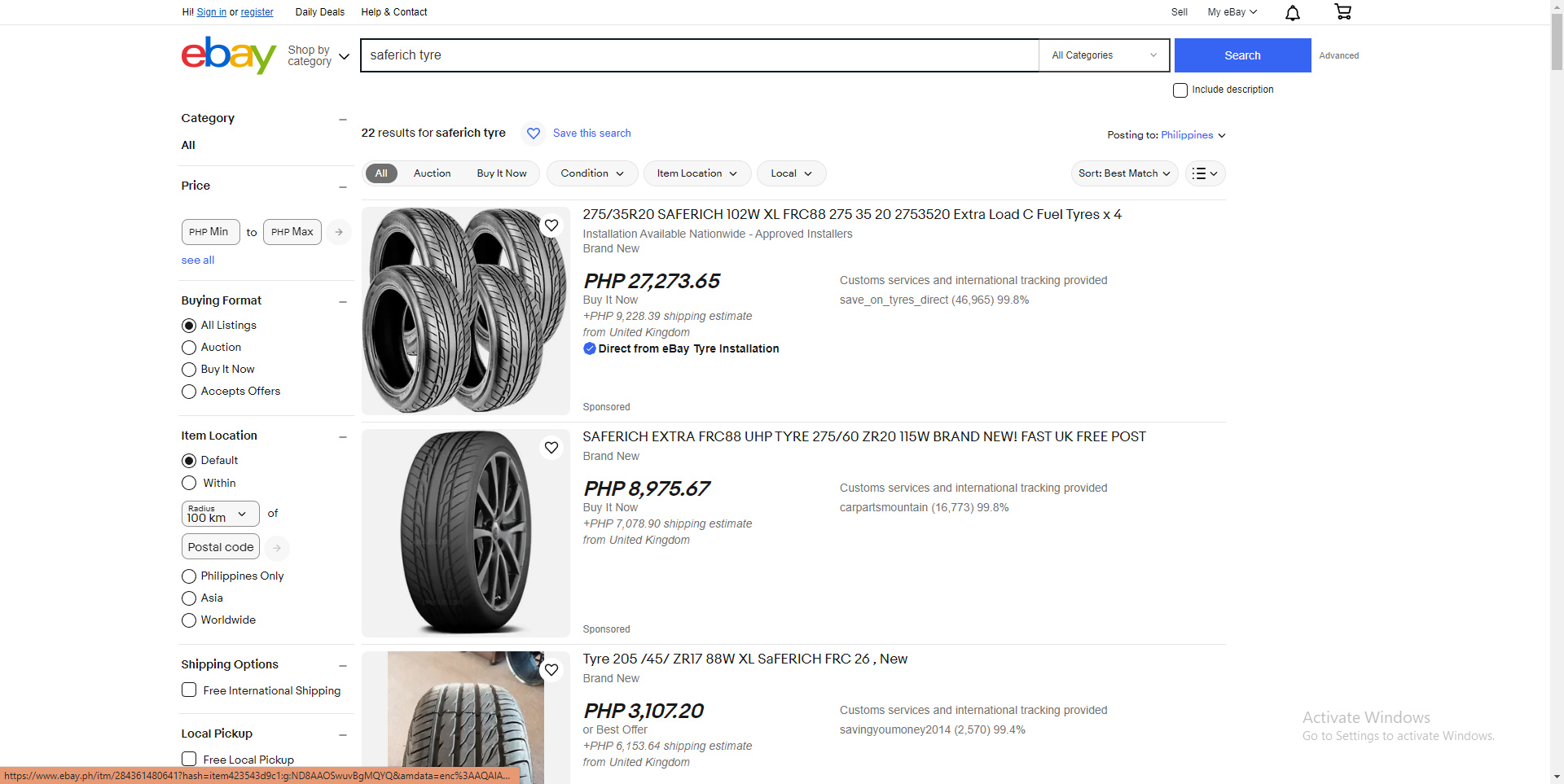This screenshot has width=1564, height=784.
Task: Select the All Listings radio button
Action: coord(189,326)
